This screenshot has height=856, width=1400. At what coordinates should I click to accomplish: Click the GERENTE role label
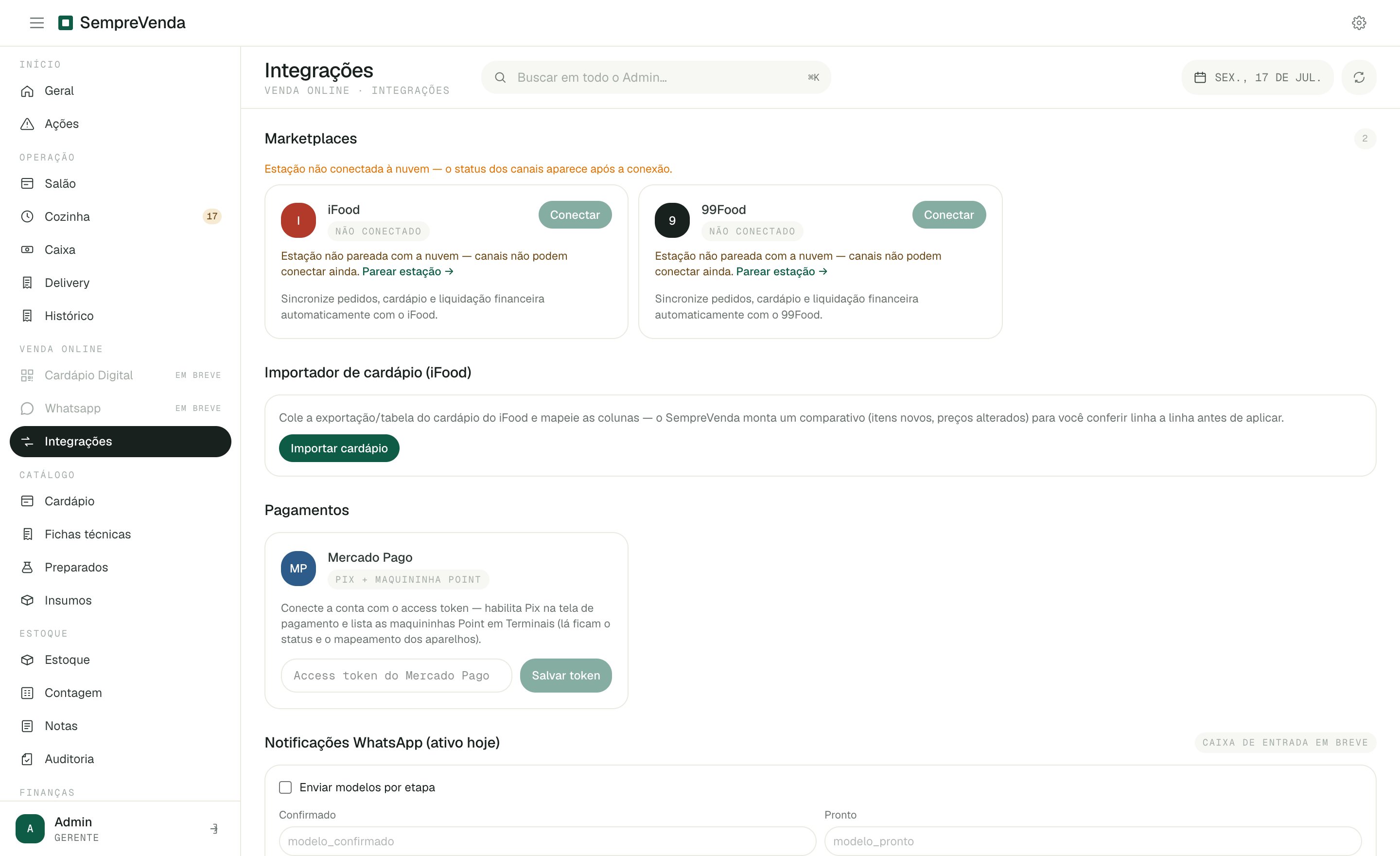click(77, 837)
